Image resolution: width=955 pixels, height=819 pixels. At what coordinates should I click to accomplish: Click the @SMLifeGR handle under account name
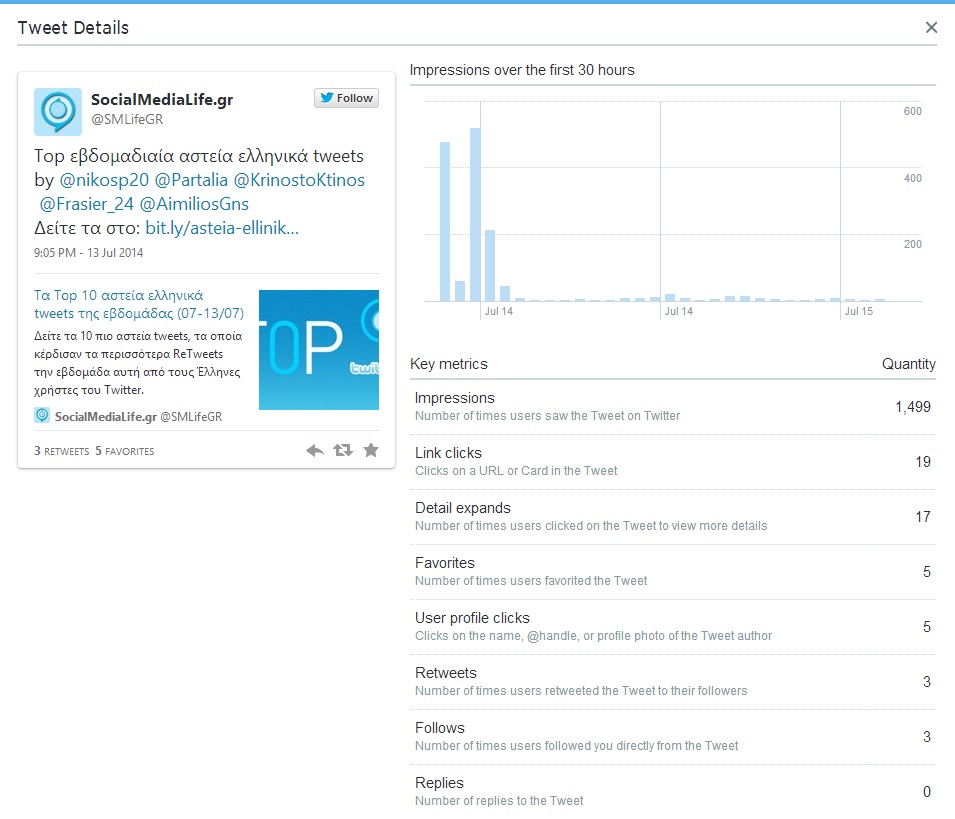(127, 119)
